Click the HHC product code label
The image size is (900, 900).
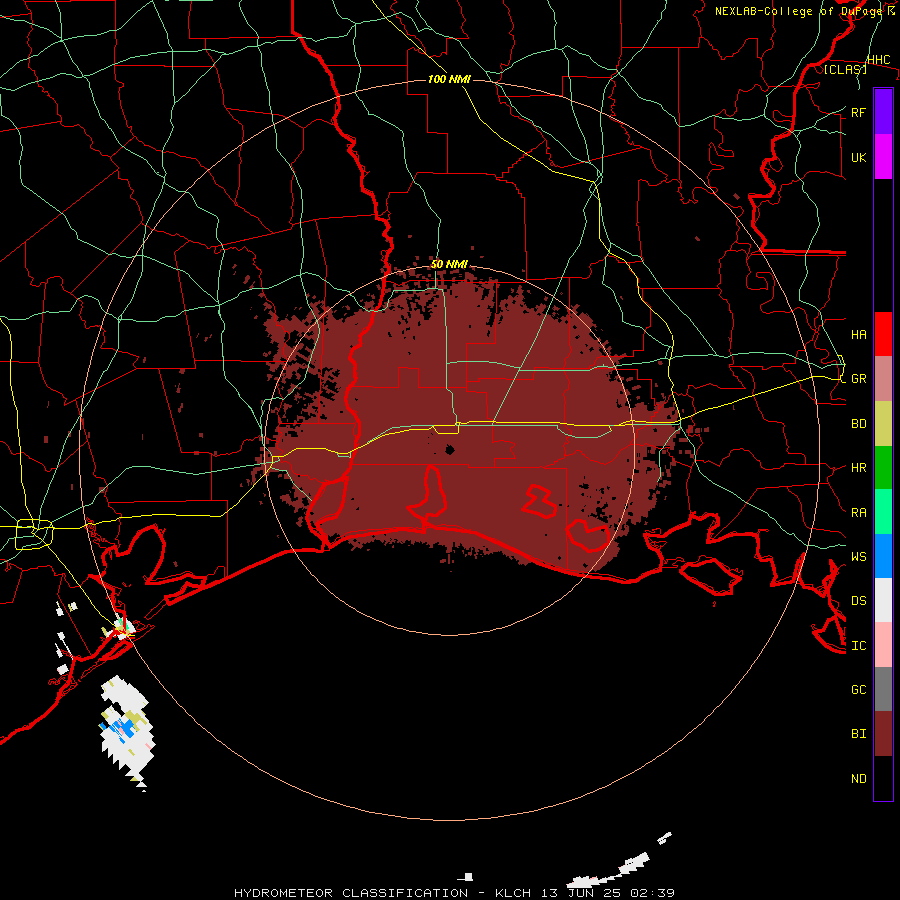tap(879, 59)
